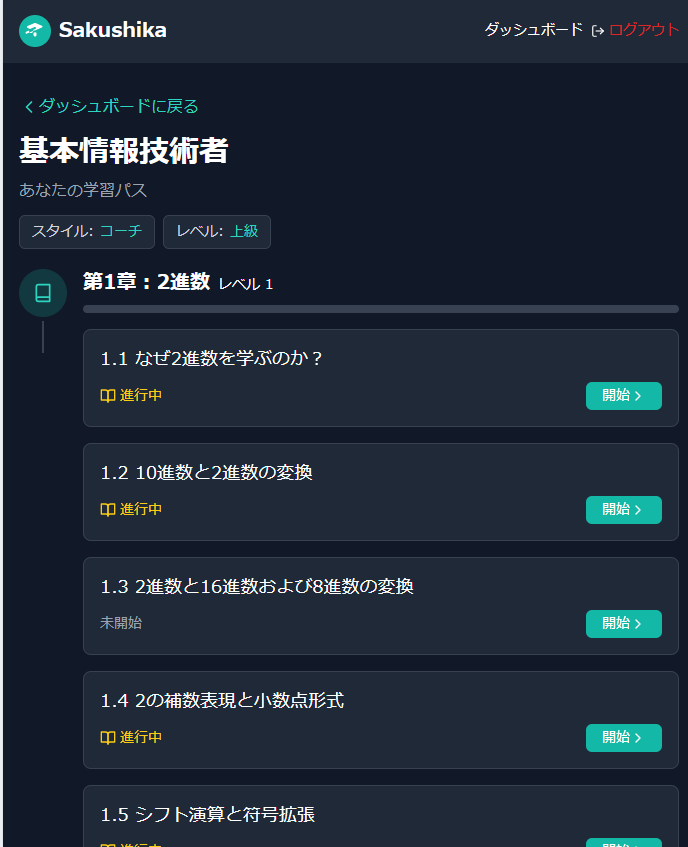
Task: Click the Sakushika graduation cap logo icon
Action: coord(35,31)
